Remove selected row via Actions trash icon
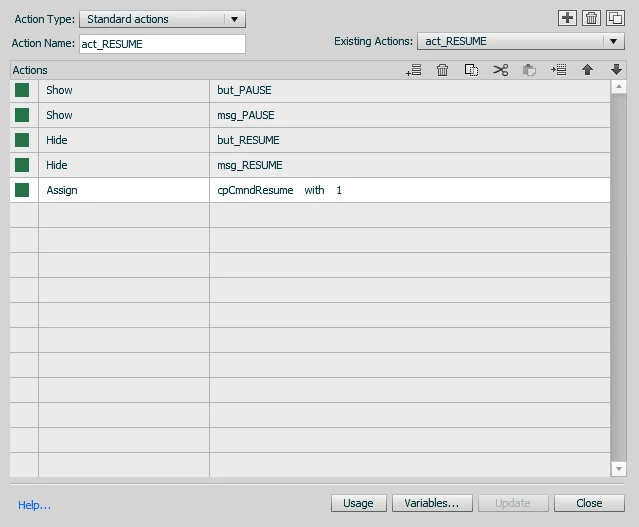This screenshot has height=527, width=639. pyautogui.click(x=442, y=70)
